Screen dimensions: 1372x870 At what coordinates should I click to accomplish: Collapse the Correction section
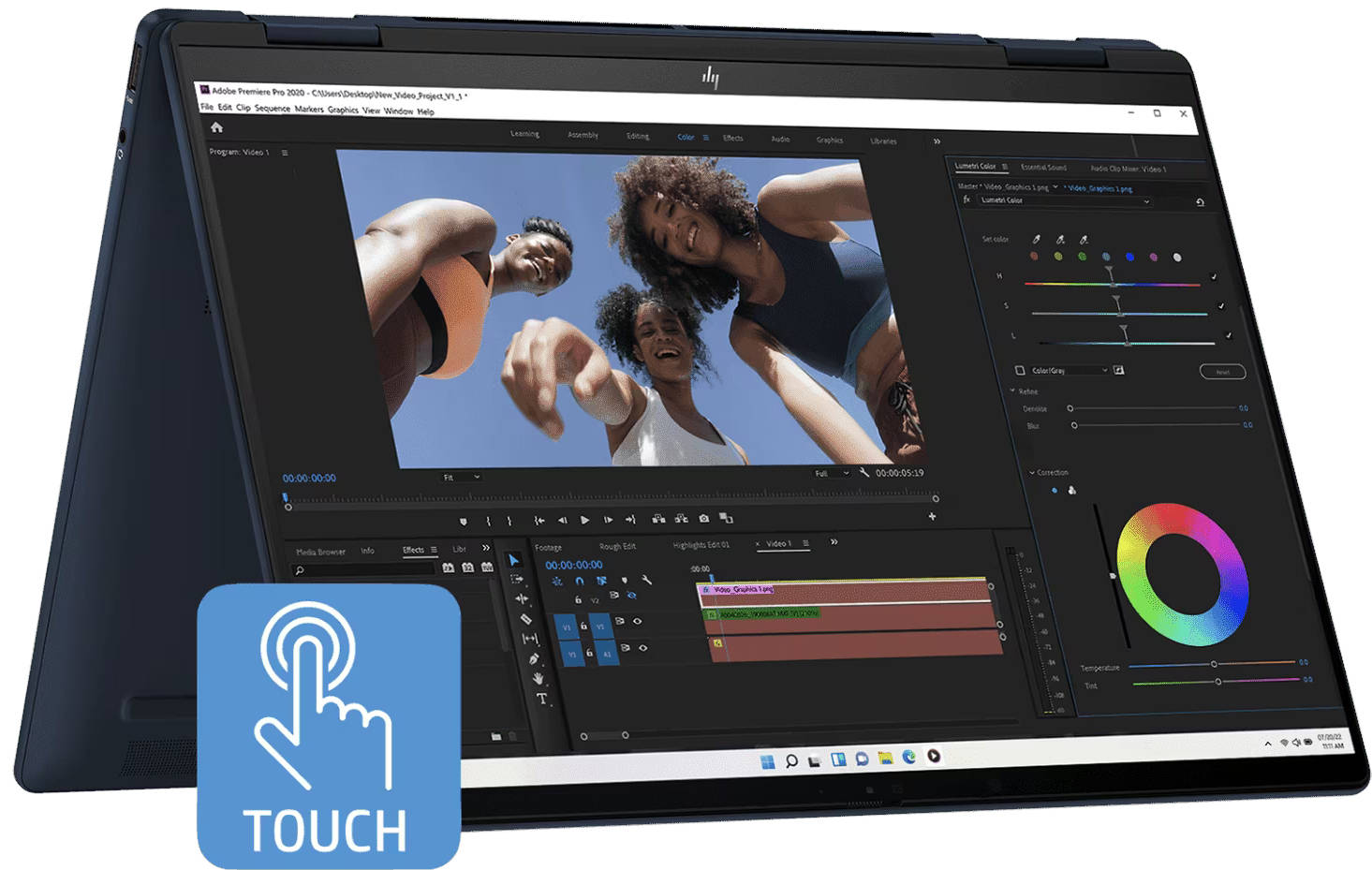(1032, 473)
